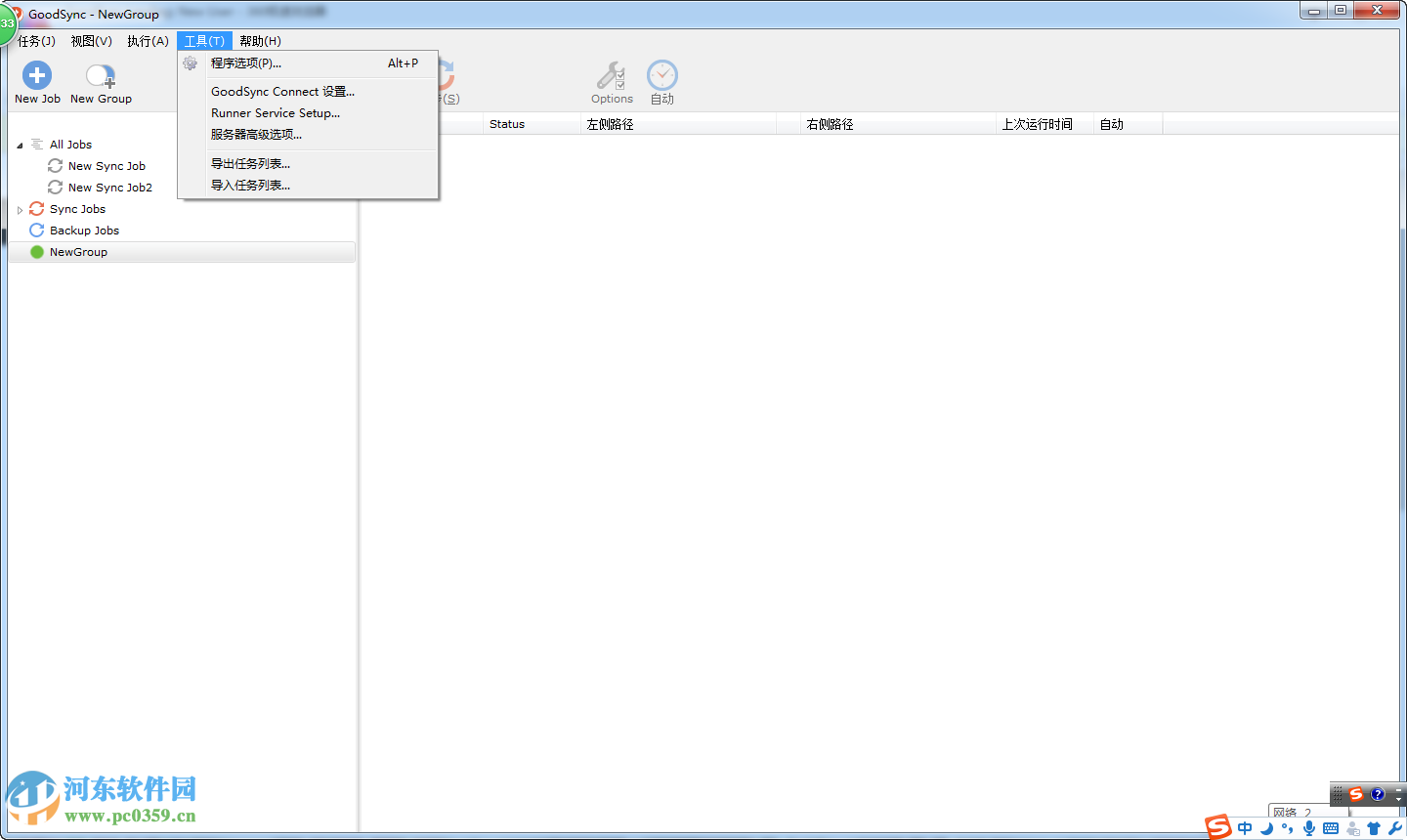This screenshot has width=1407, height=840.
Task: Click the 自动 clock toolbar icon
Action: 662,75
